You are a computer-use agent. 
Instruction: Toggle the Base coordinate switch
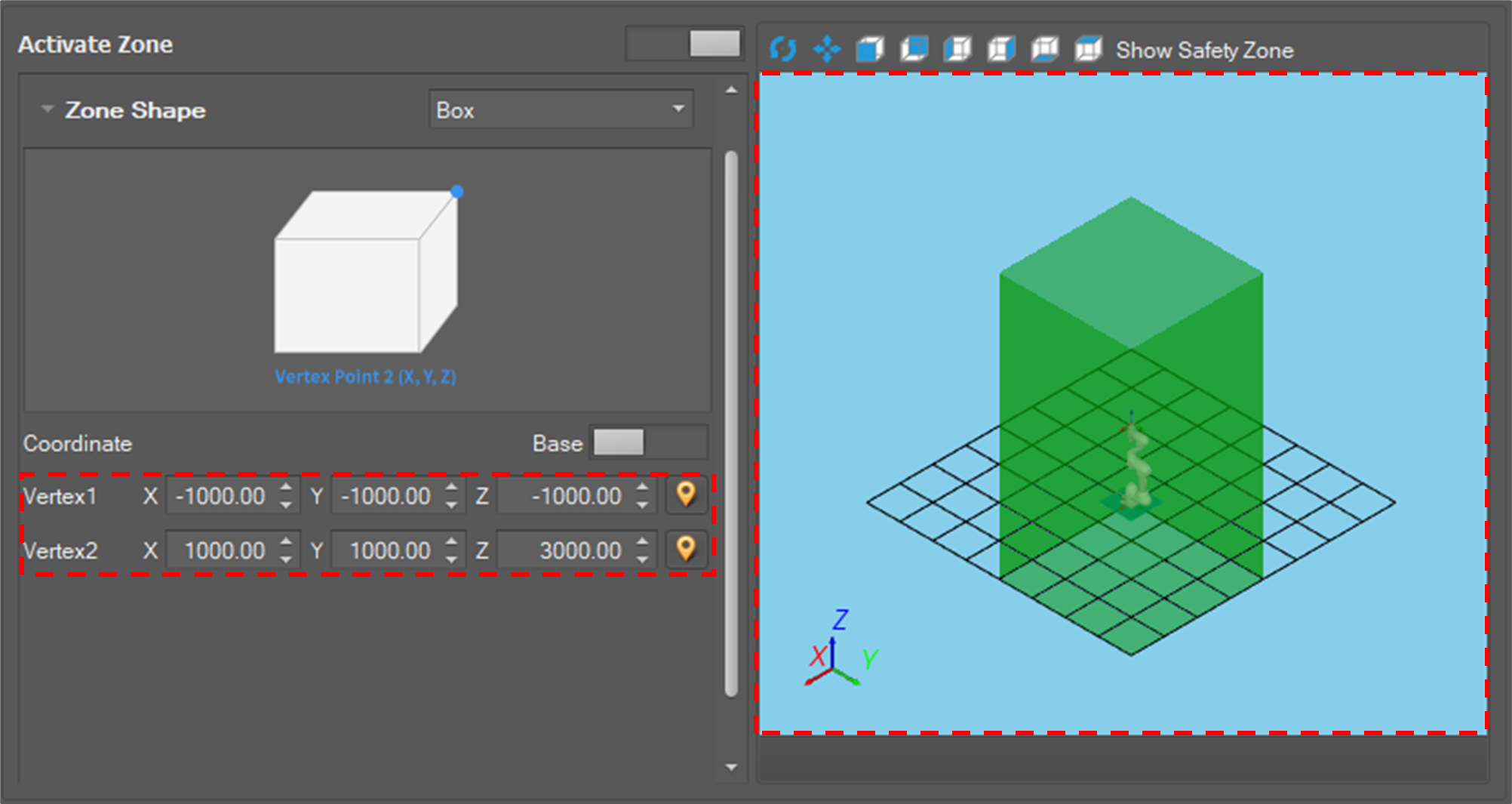650,443
